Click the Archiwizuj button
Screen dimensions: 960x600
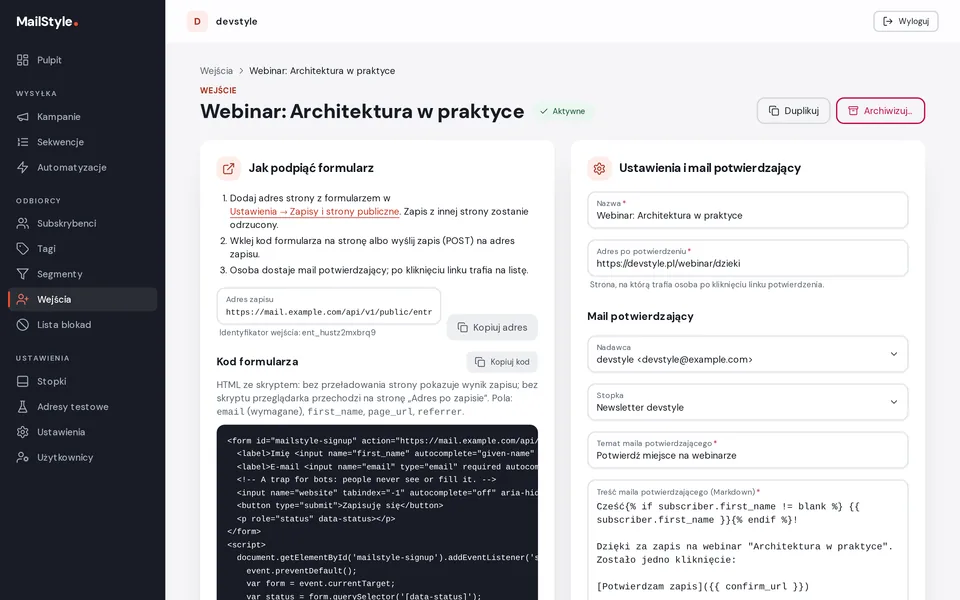(880, 111)
